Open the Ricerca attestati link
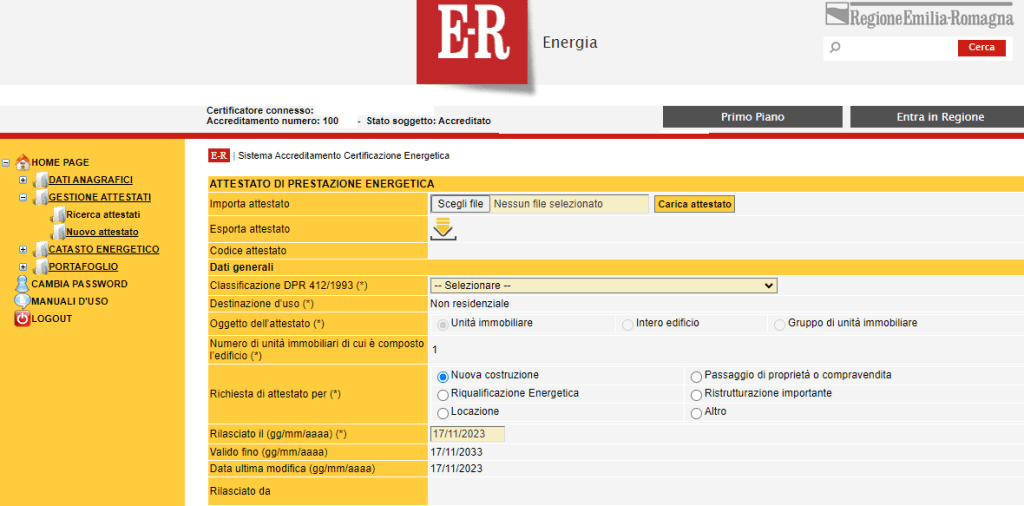1024x506 pixels. (x=103, y=214)
